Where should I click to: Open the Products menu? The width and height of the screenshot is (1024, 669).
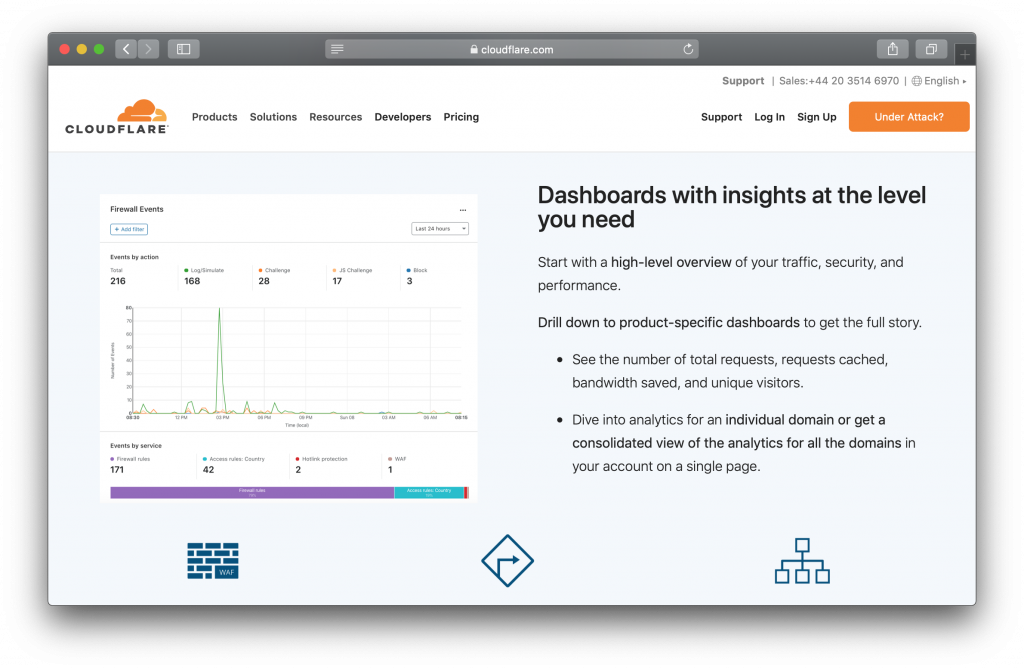click(214, 117)
